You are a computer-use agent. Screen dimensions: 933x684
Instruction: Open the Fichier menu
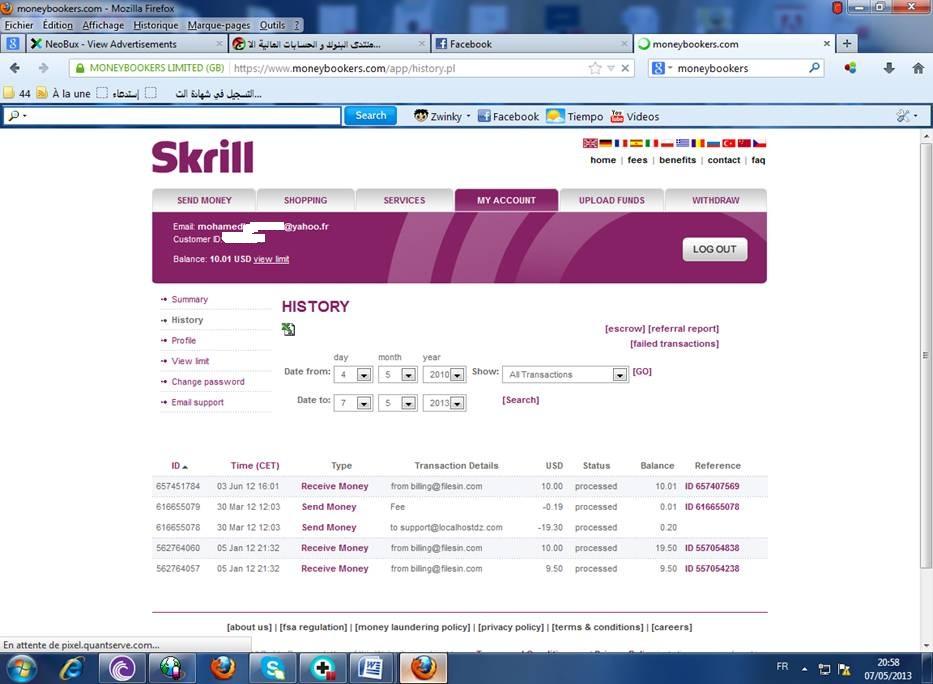click(19, 25)
